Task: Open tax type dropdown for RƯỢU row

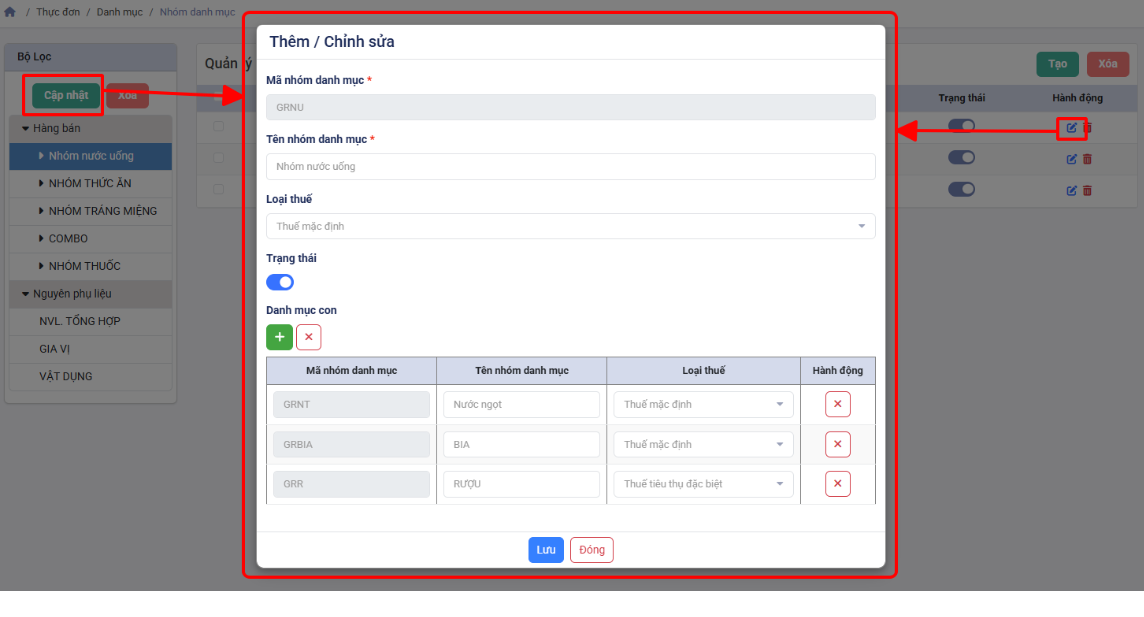Action: click(x=702, y=484)
